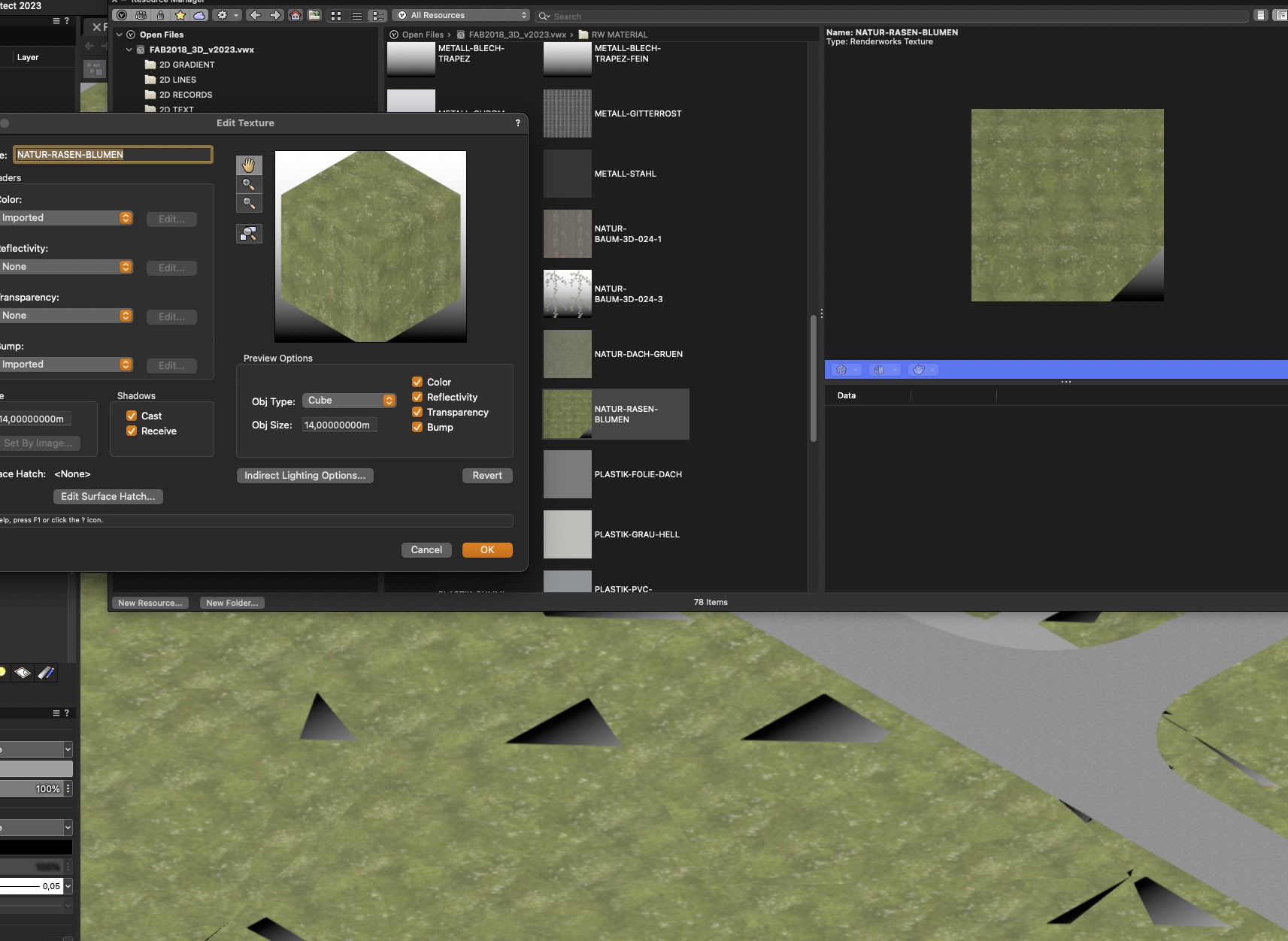This screenshot has width=1288, height=941.
Task: Collapse the FAB2018_3D_v2023.vwx tree node
Action: 129,50
